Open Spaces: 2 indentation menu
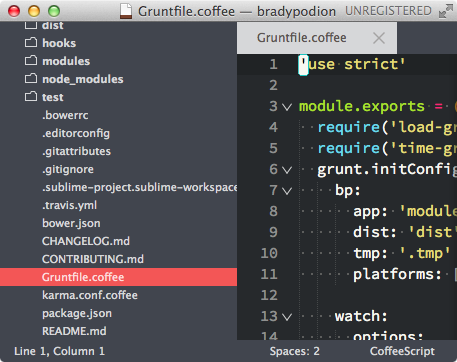Viewport: 457px width, 362px height. point(294,351)
